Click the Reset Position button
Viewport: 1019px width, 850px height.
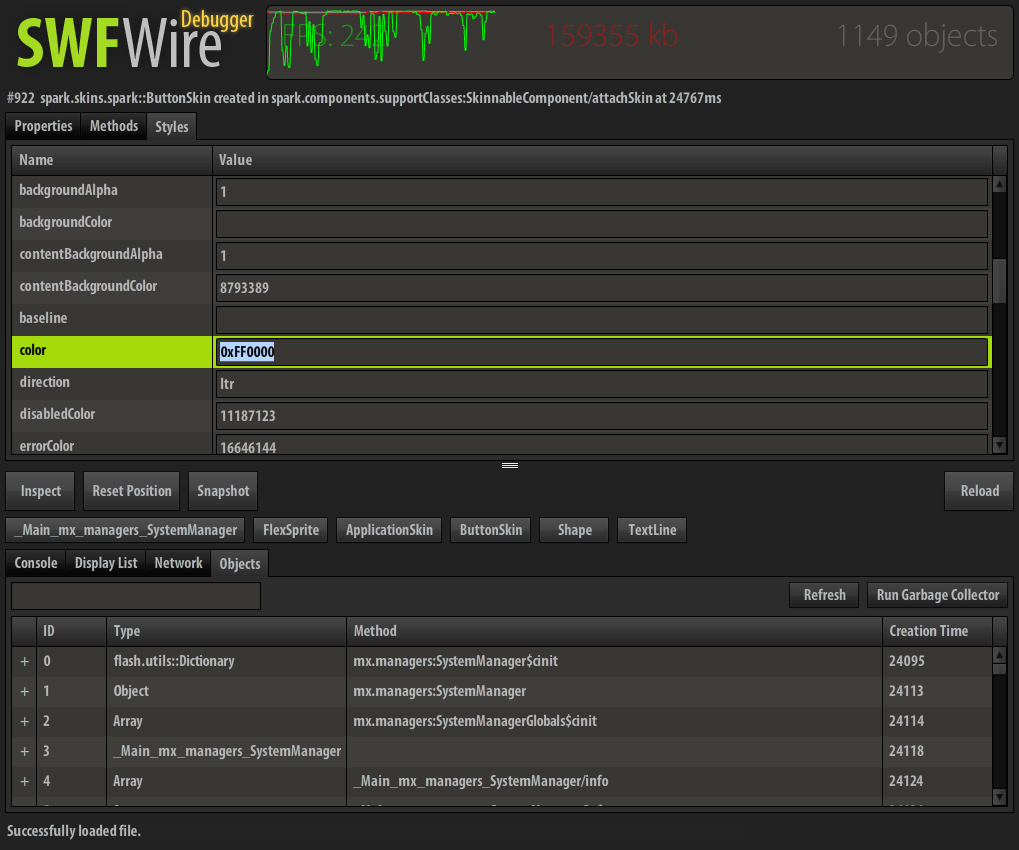coord(132,491)
